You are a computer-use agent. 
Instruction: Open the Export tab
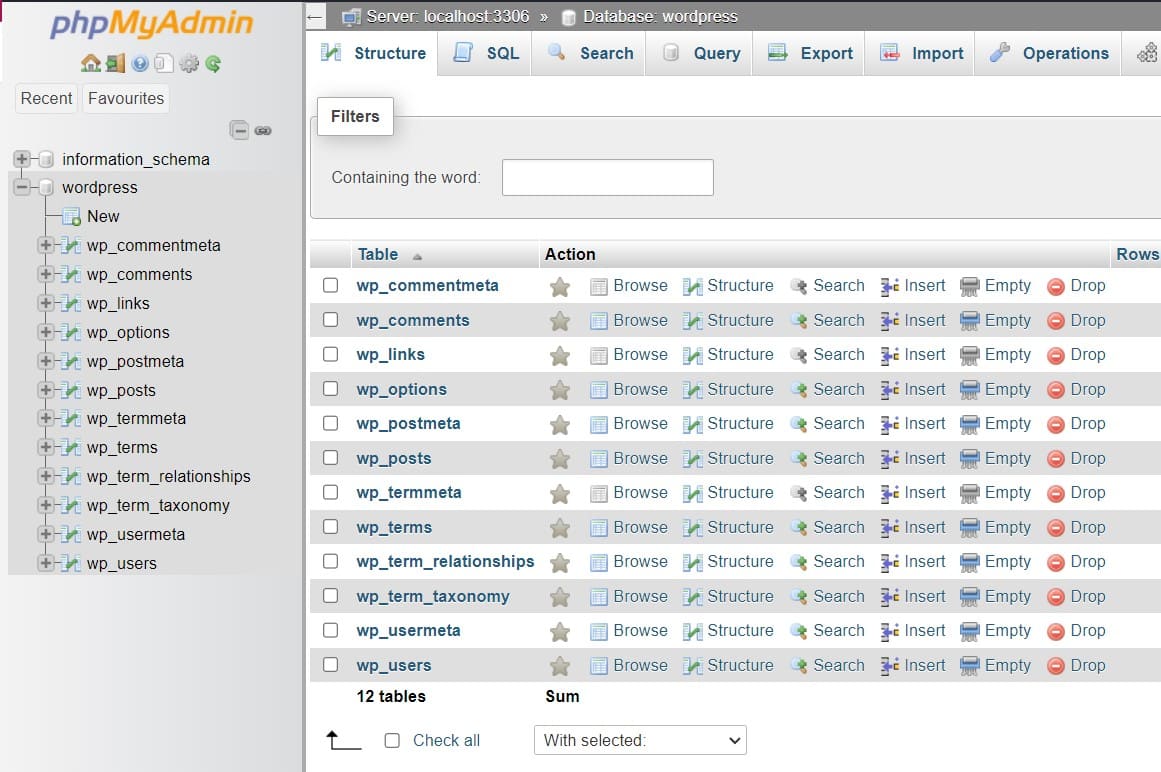[x=811, y=53]
